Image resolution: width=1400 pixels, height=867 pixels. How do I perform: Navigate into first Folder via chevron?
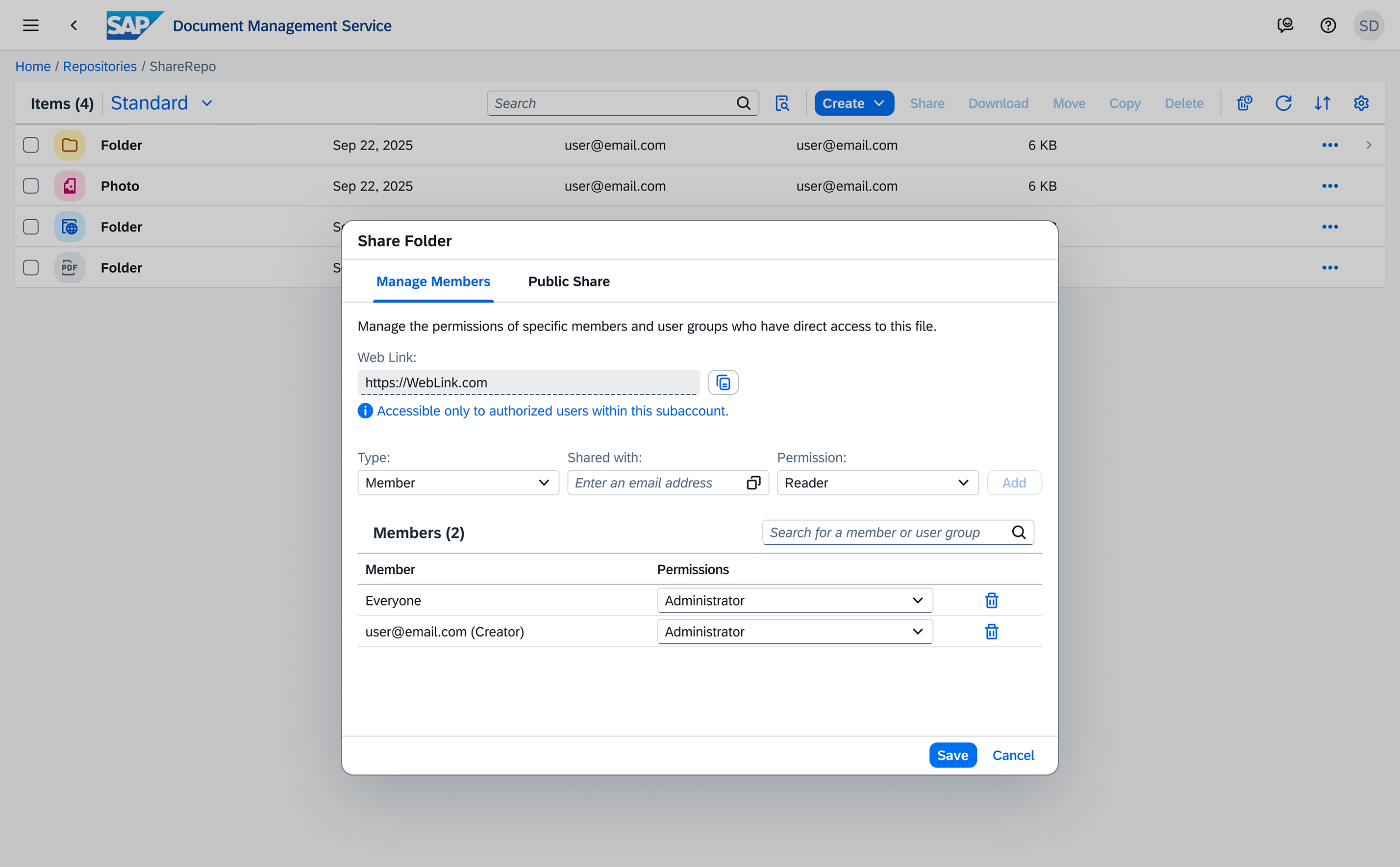click(x=1369, y=145)
